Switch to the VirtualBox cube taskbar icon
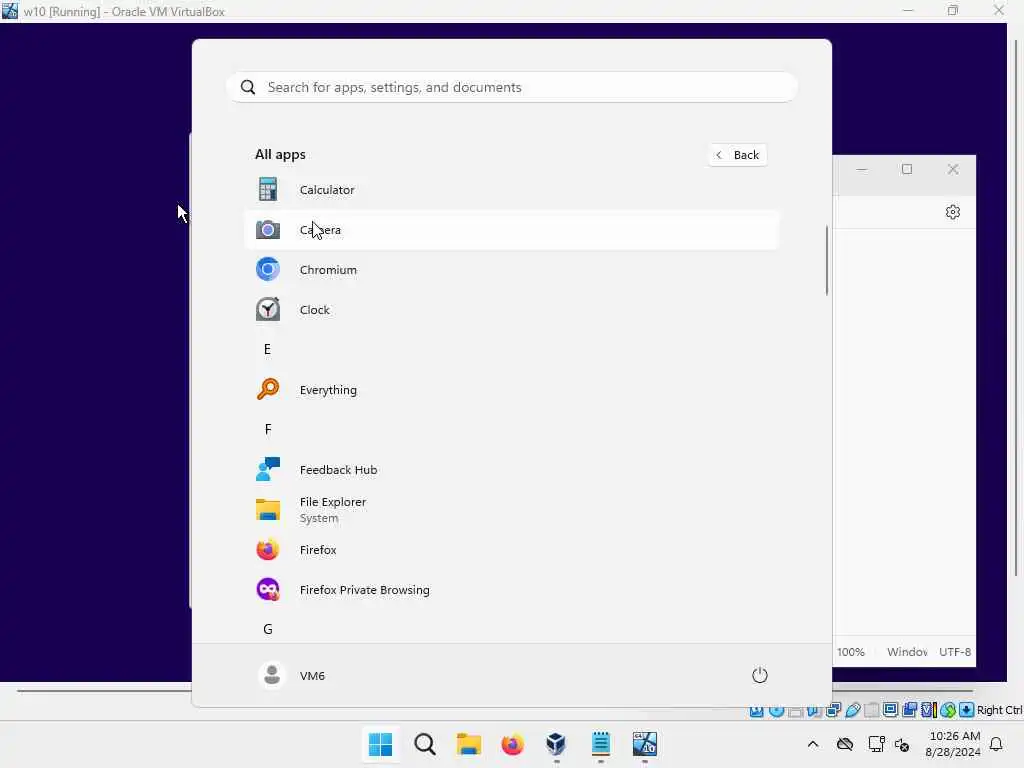The width and height of the screenshot is (1024, 768). click(556, 744)
